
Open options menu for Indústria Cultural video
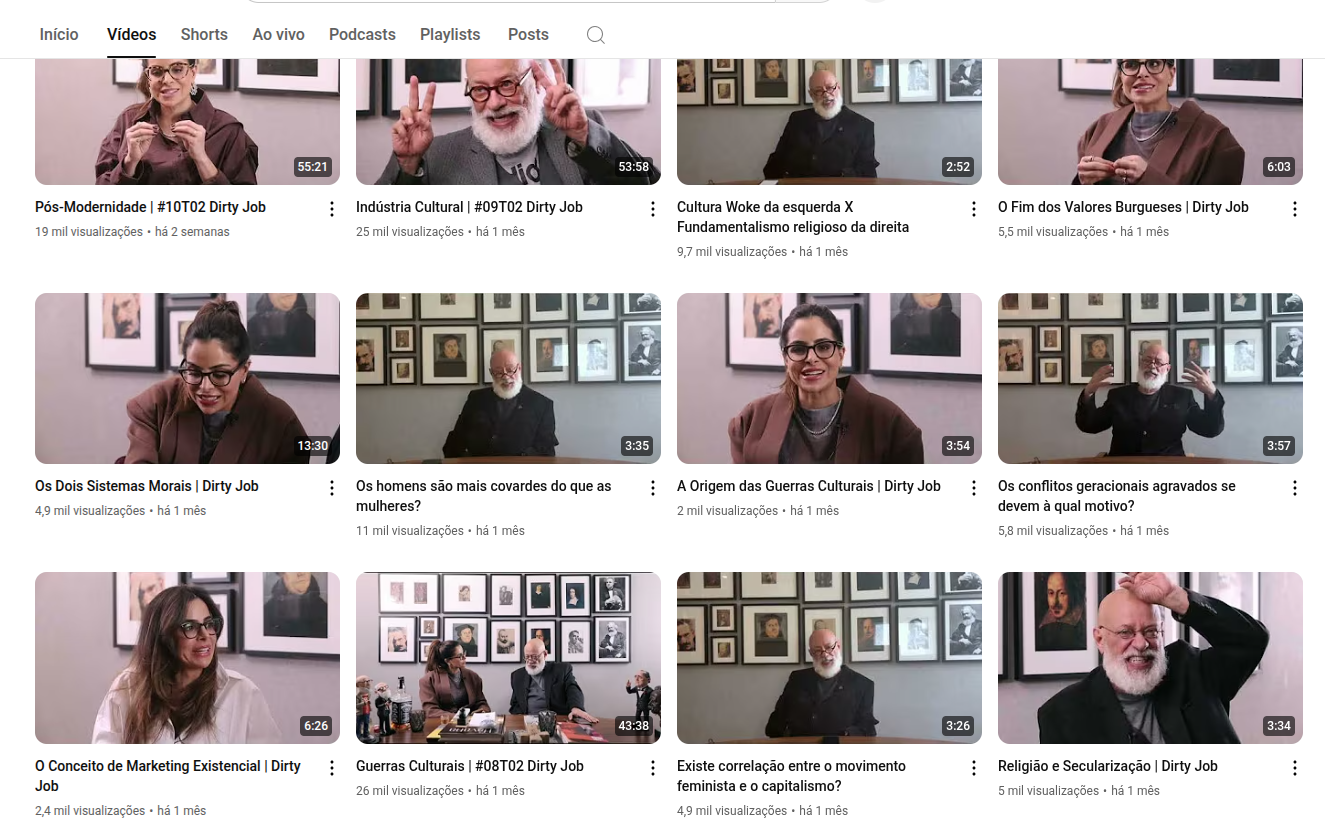coord(653,209)
